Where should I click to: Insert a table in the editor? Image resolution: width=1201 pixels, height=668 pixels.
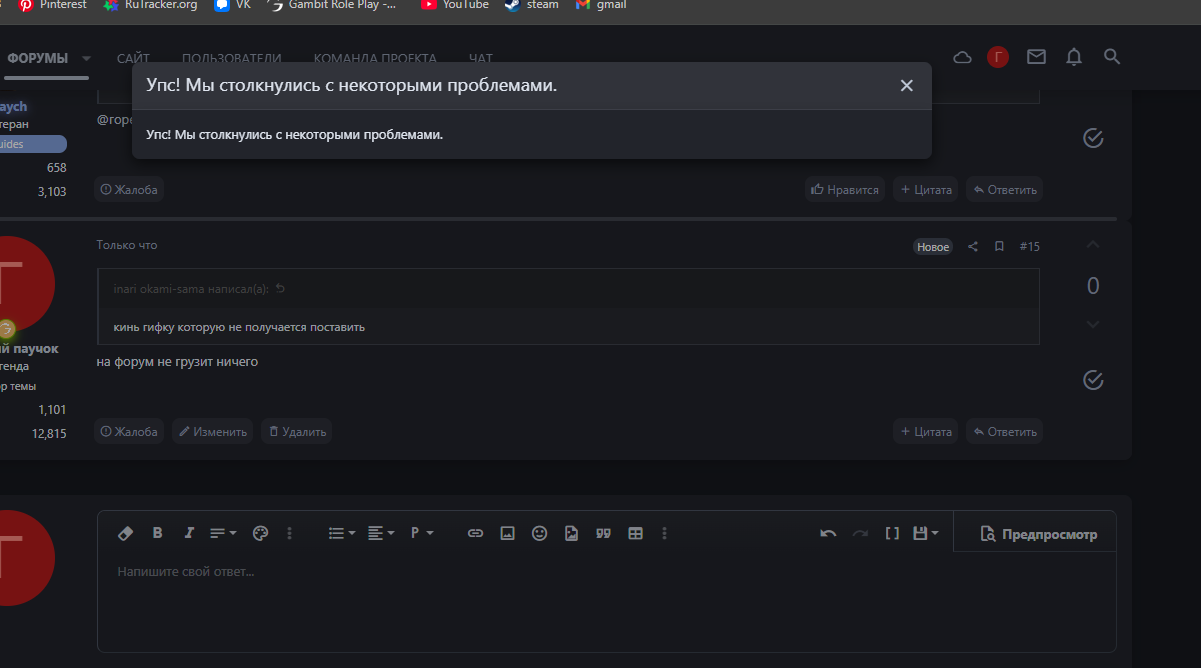click(x=635, y=533)
